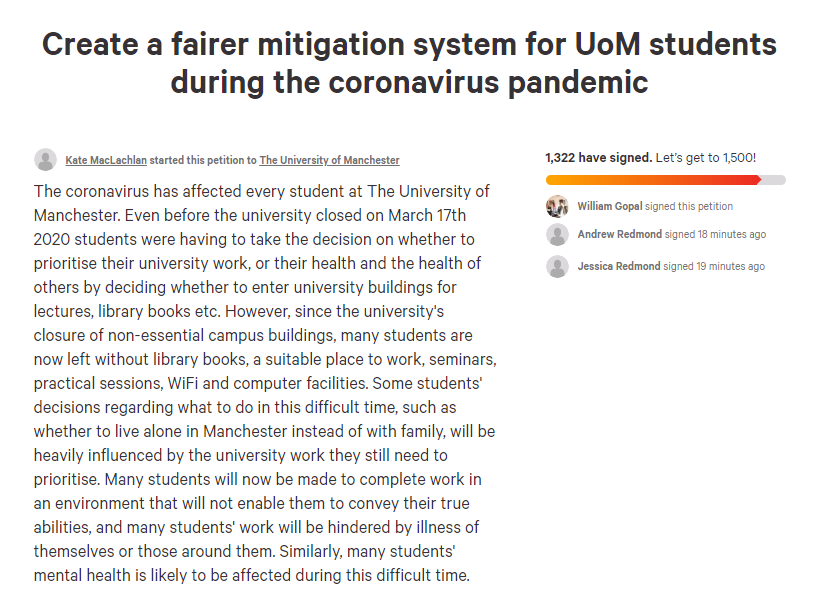This screenshot has width=822, height=603.
Task: Click the petition title heading
Action: point(409,63)
